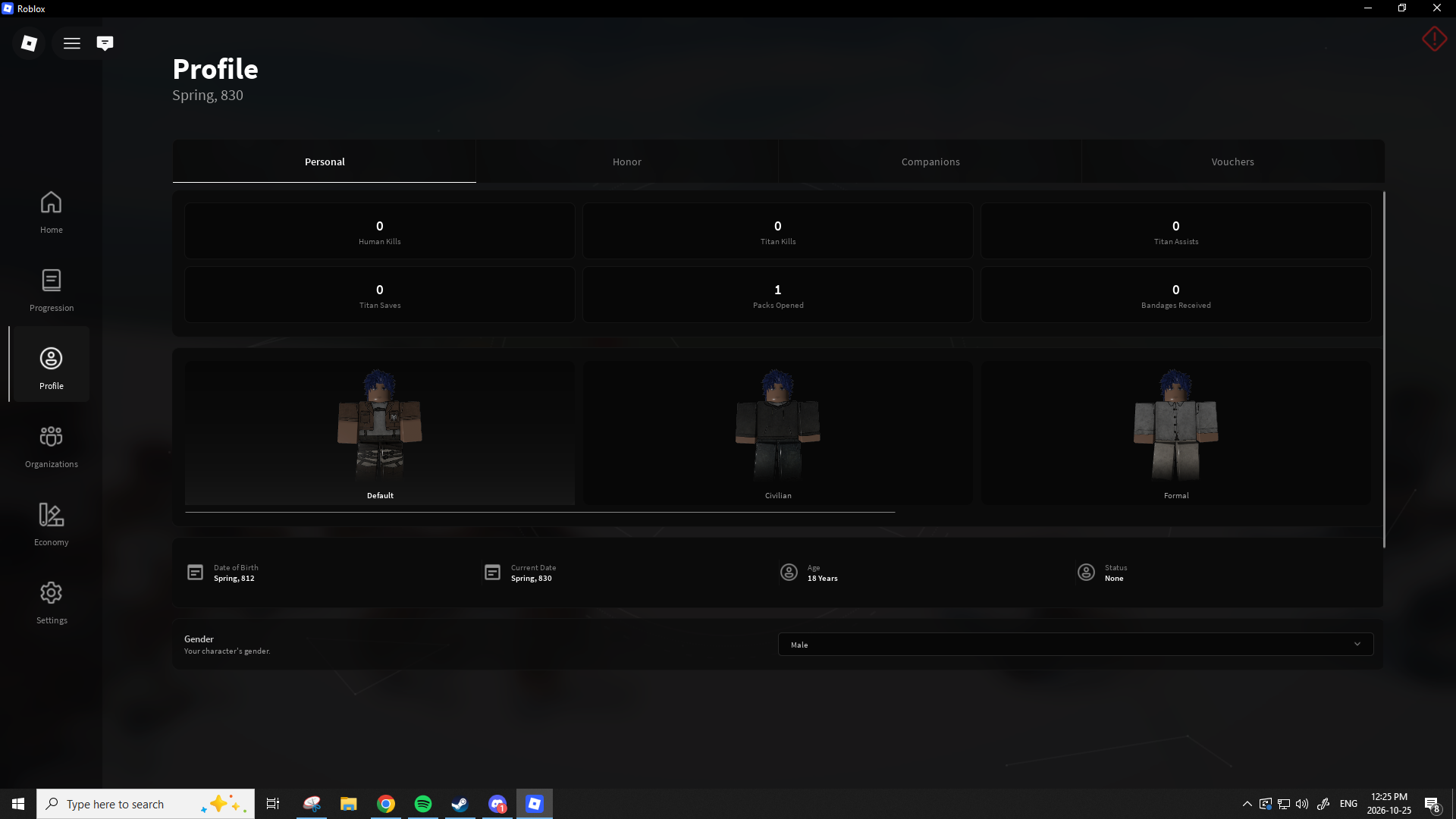Screen dimensions: 1456x819
Task: Select the Default outfit thumbnail
Action: tap(380, 432)
